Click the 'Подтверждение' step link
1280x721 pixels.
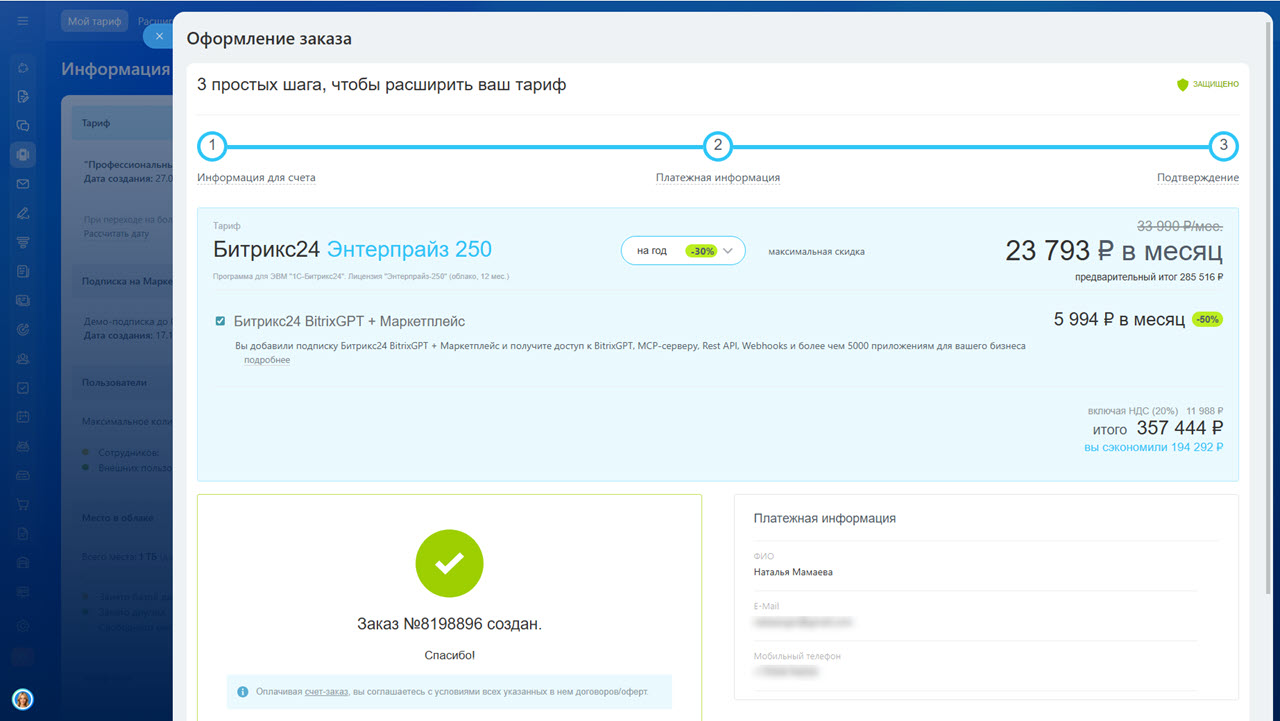pyautogui.click(x=1197, y=178)
